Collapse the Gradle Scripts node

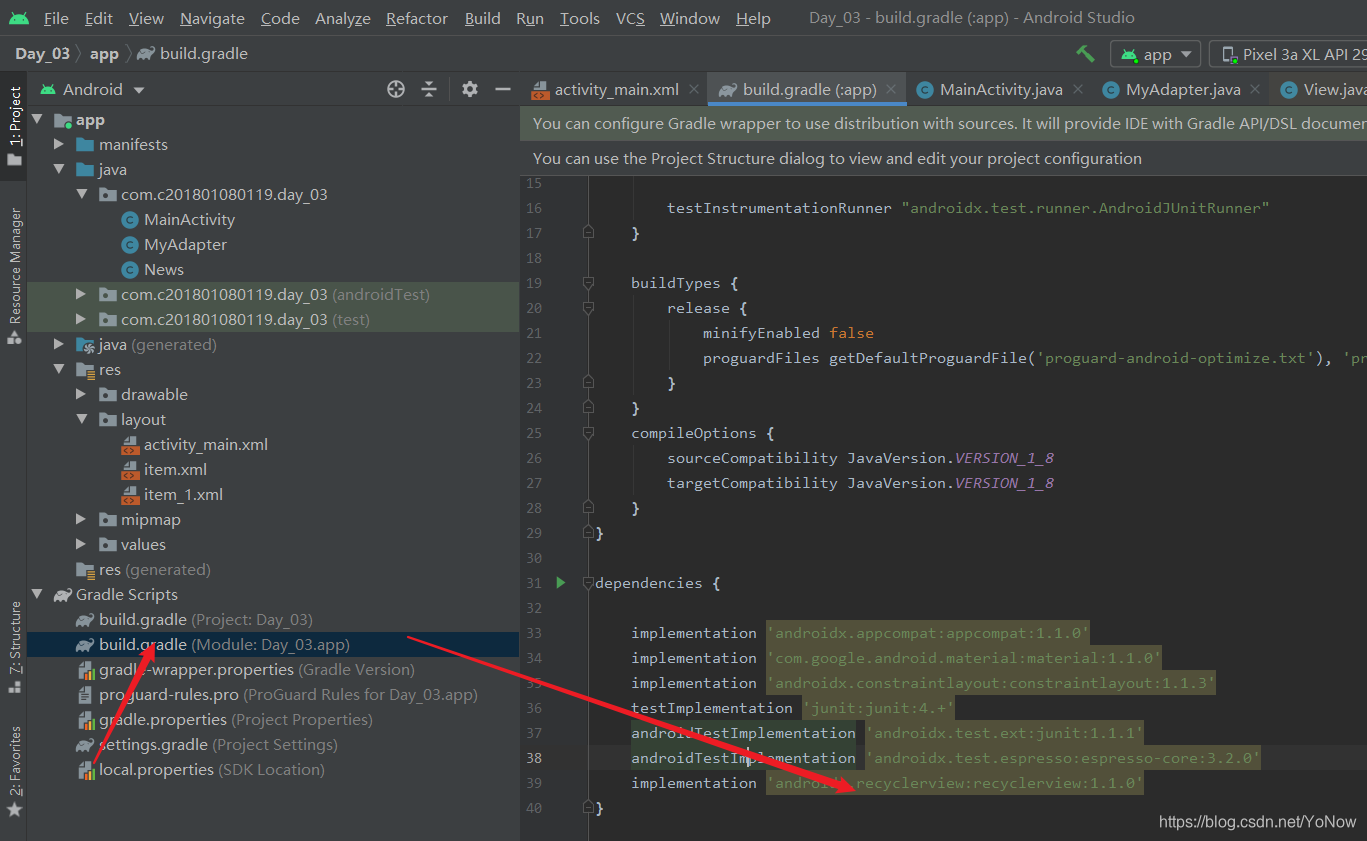(37, 595)
